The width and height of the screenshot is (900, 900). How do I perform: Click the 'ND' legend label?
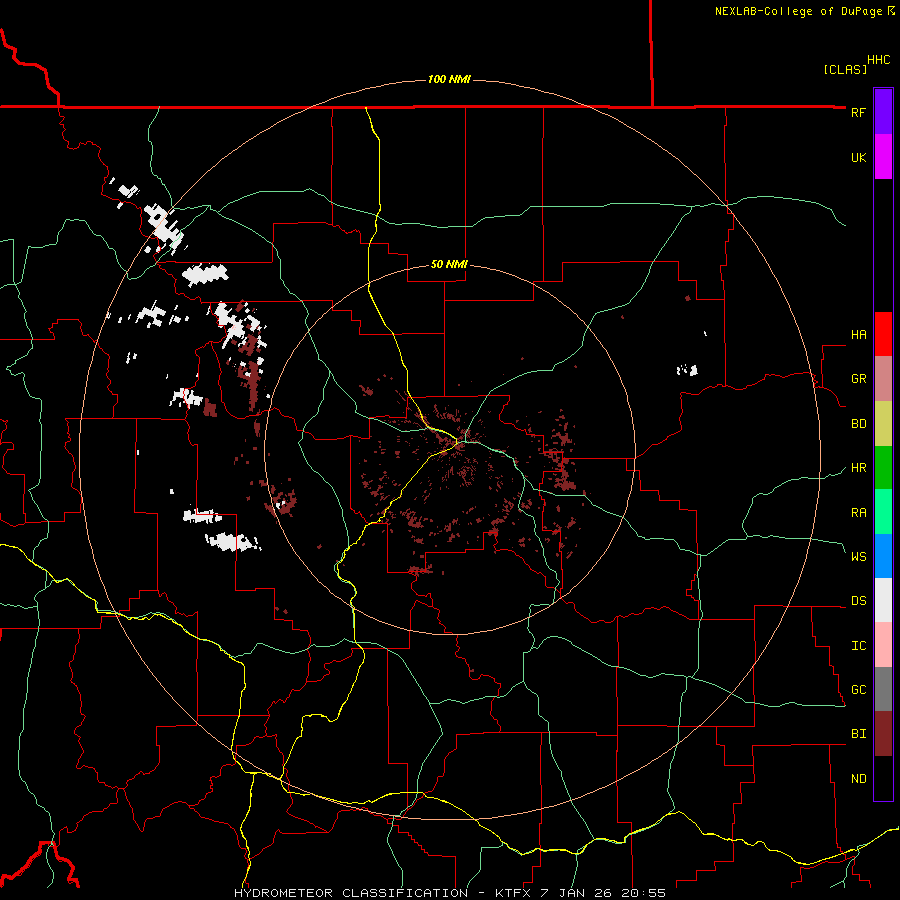858,779
